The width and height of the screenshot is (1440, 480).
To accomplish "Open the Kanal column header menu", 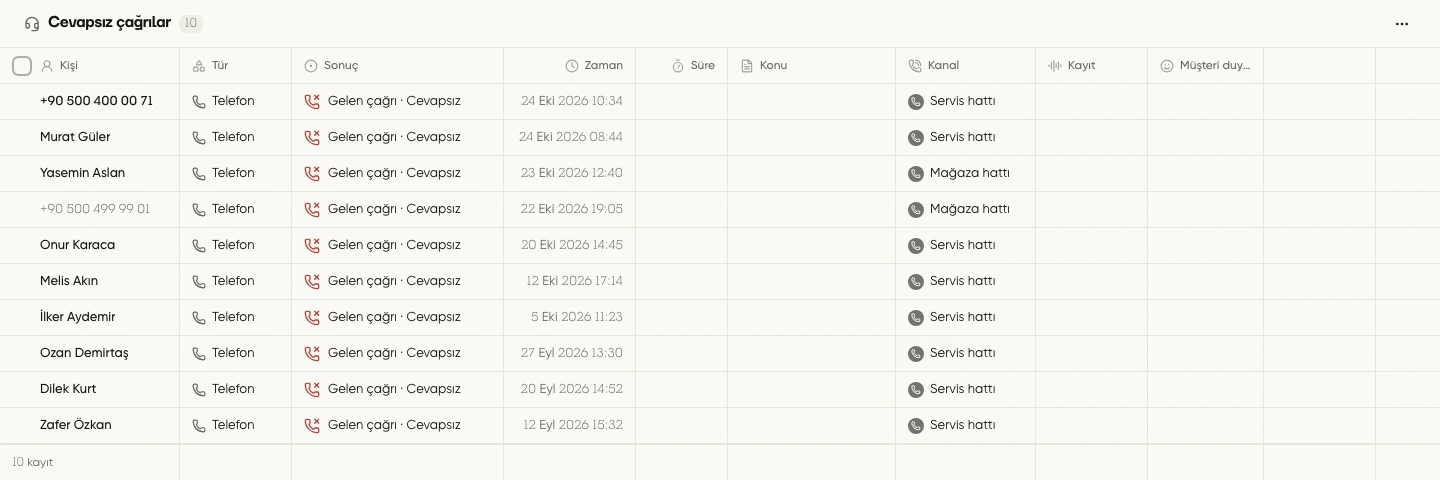I will pos(944,66).
